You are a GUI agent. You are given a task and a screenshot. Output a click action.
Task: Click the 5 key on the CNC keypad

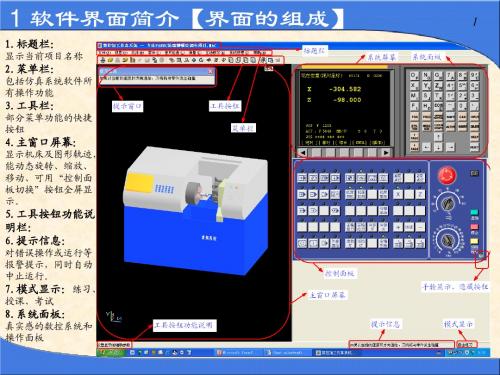coord(462,86)
